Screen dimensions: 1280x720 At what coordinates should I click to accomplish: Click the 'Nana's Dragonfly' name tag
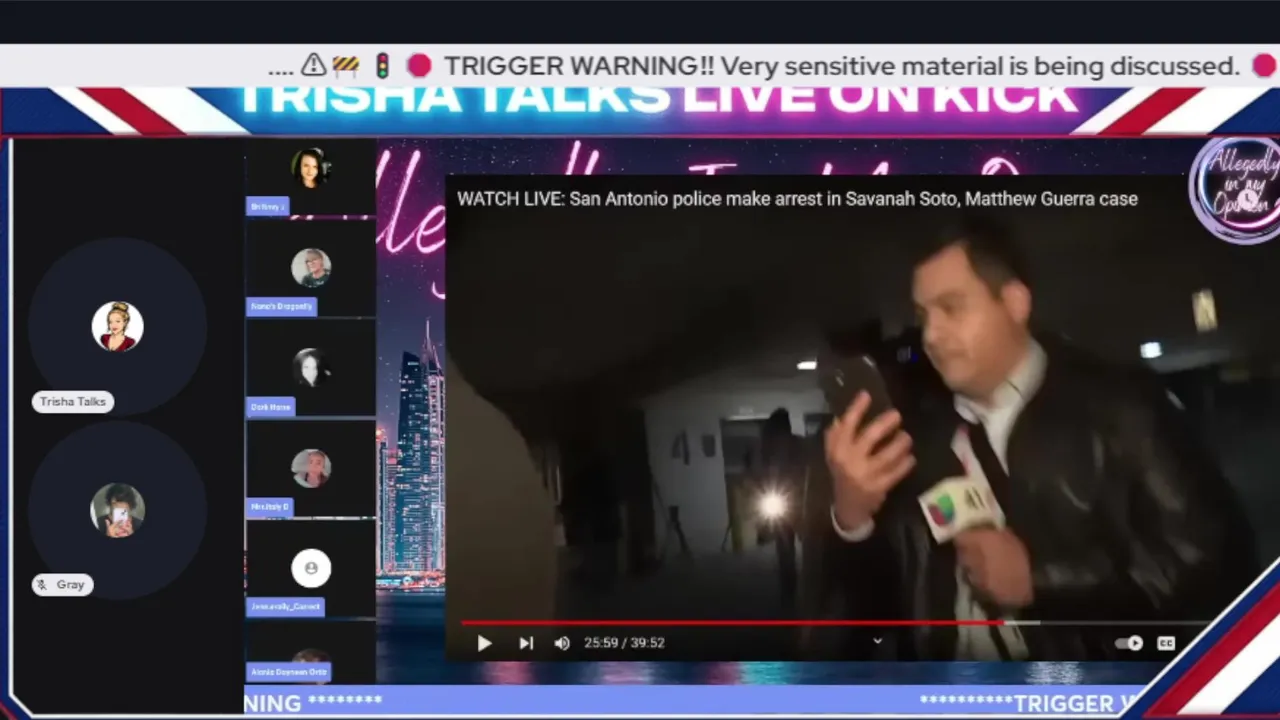point(282,306)
